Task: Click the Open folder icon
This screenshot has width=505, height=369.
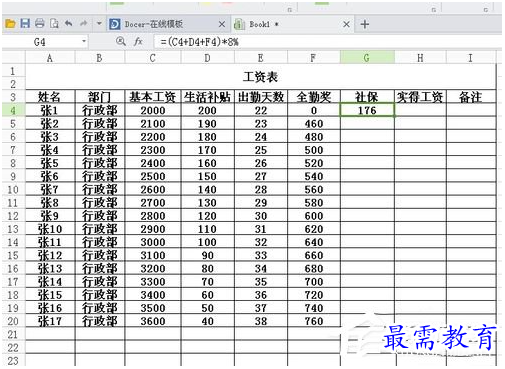Action: click(10, 24)
